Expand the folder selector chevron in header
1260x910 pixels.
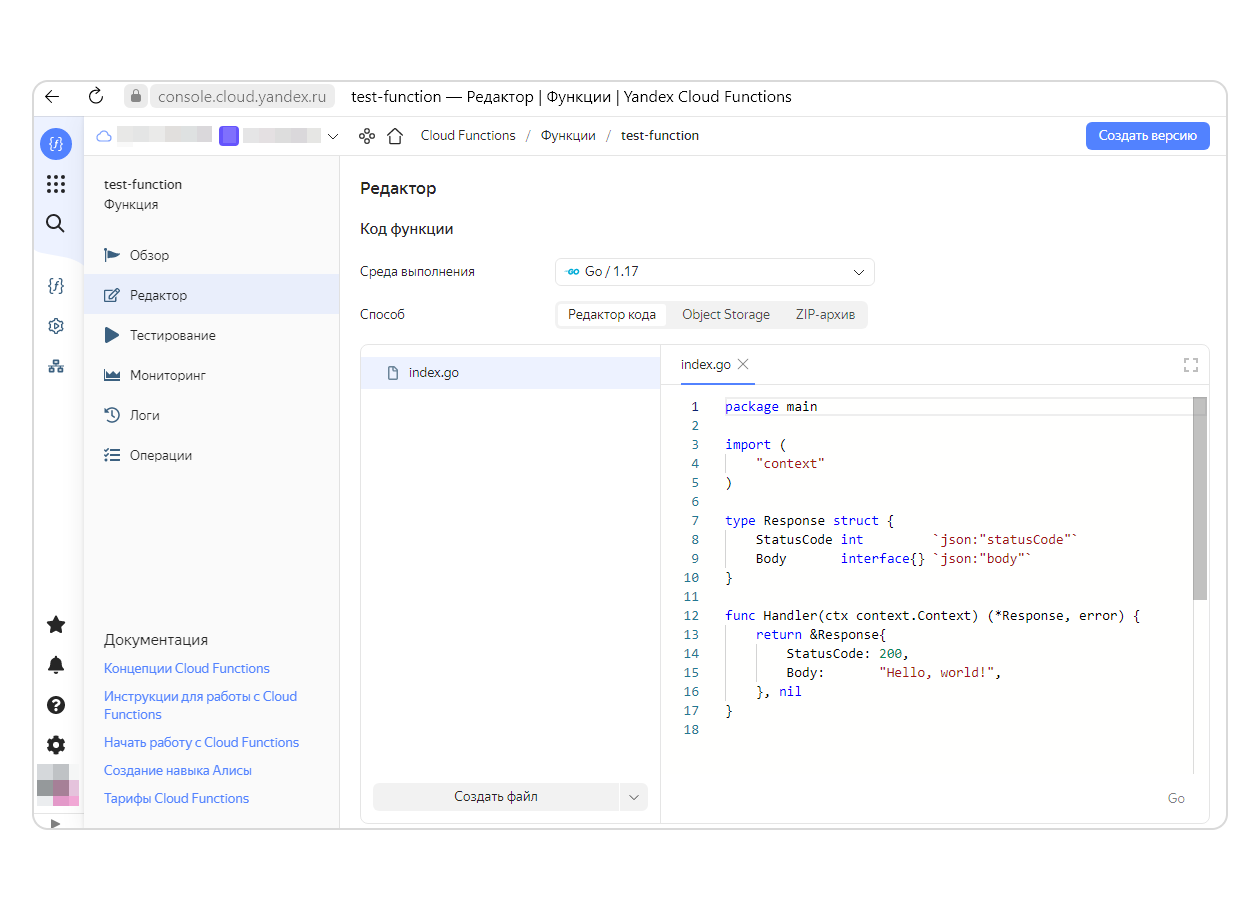(333, 136)
